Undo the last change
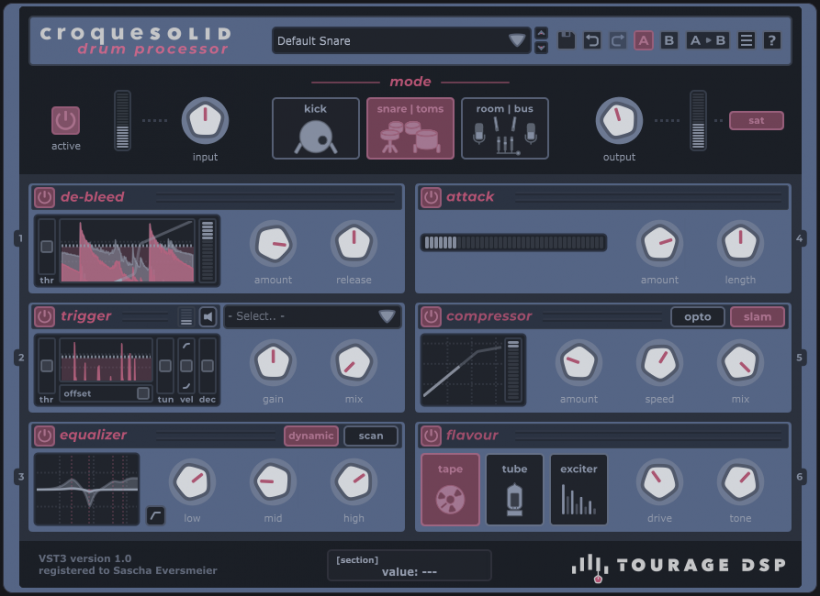 coord(592,41)
